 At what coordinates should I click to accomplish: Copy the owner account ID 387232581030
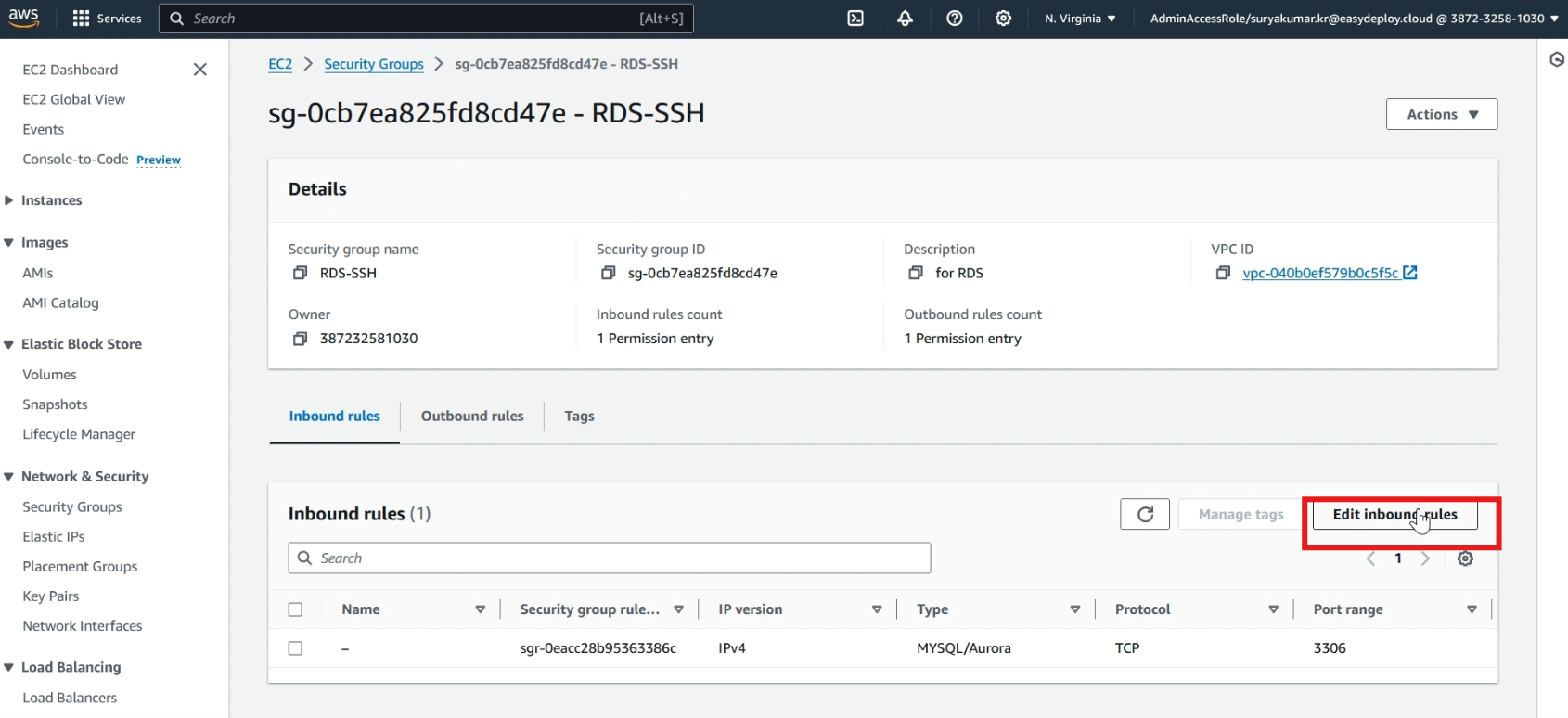pos(300,339)
